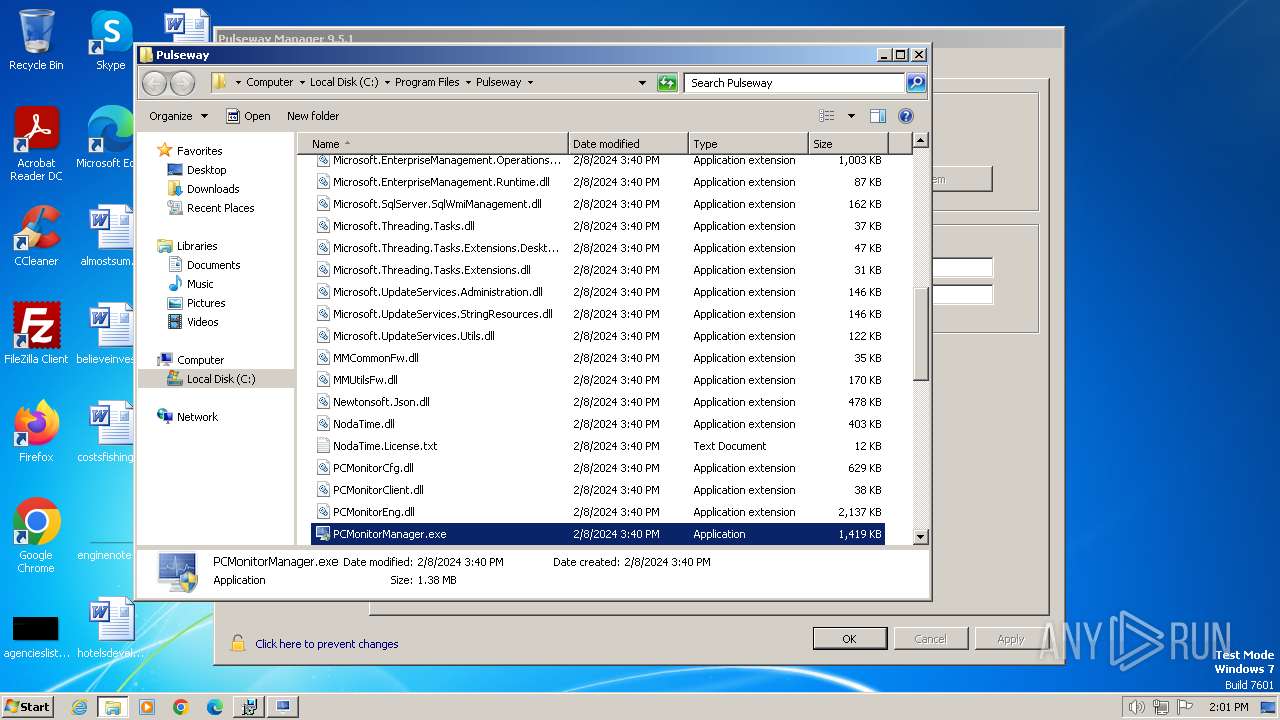Open Explorer help question mark icon
This screenshot has height=720, width=1280.
point(906,116)
